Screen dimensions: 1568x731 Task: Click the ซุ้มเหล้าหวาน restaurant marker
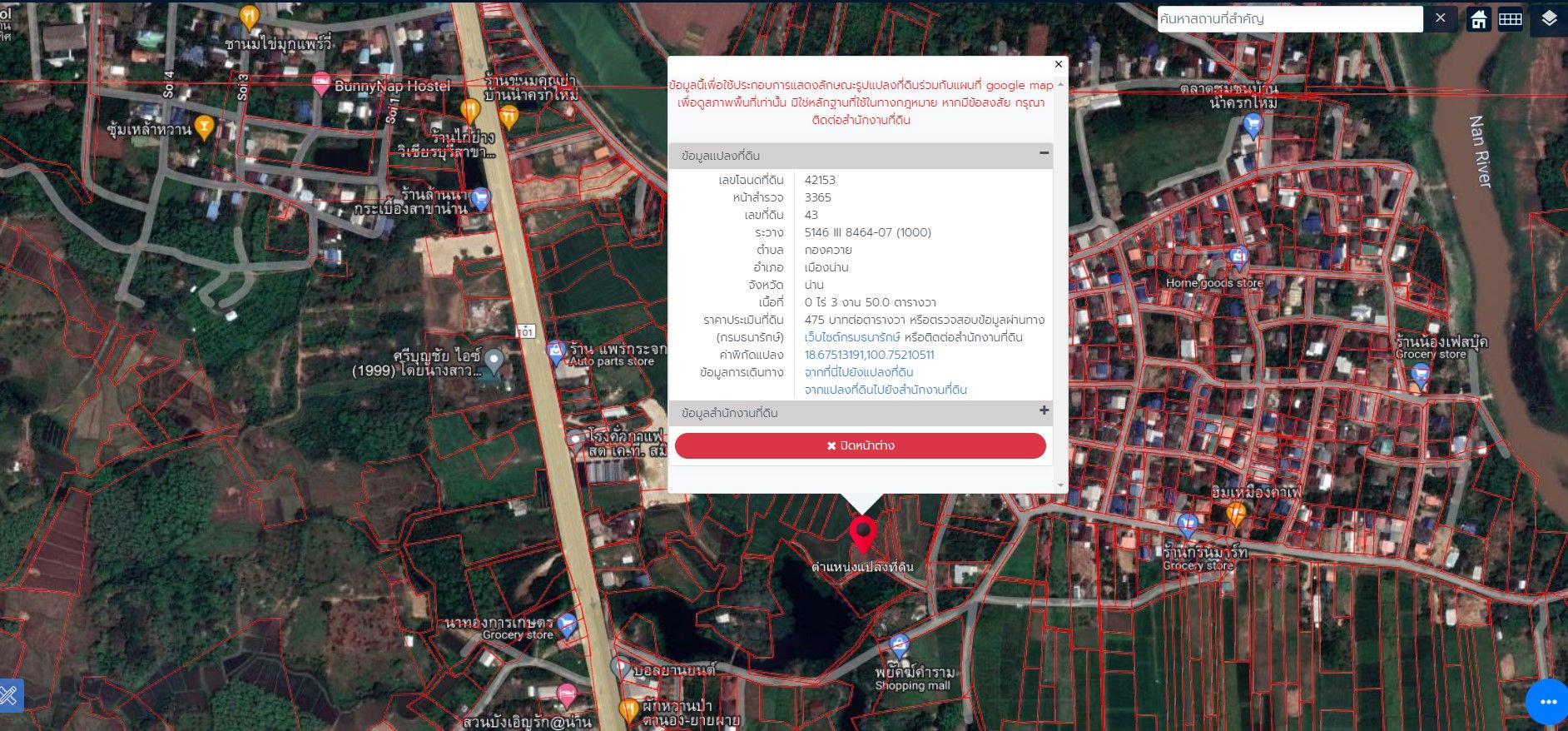coord(204,127)
